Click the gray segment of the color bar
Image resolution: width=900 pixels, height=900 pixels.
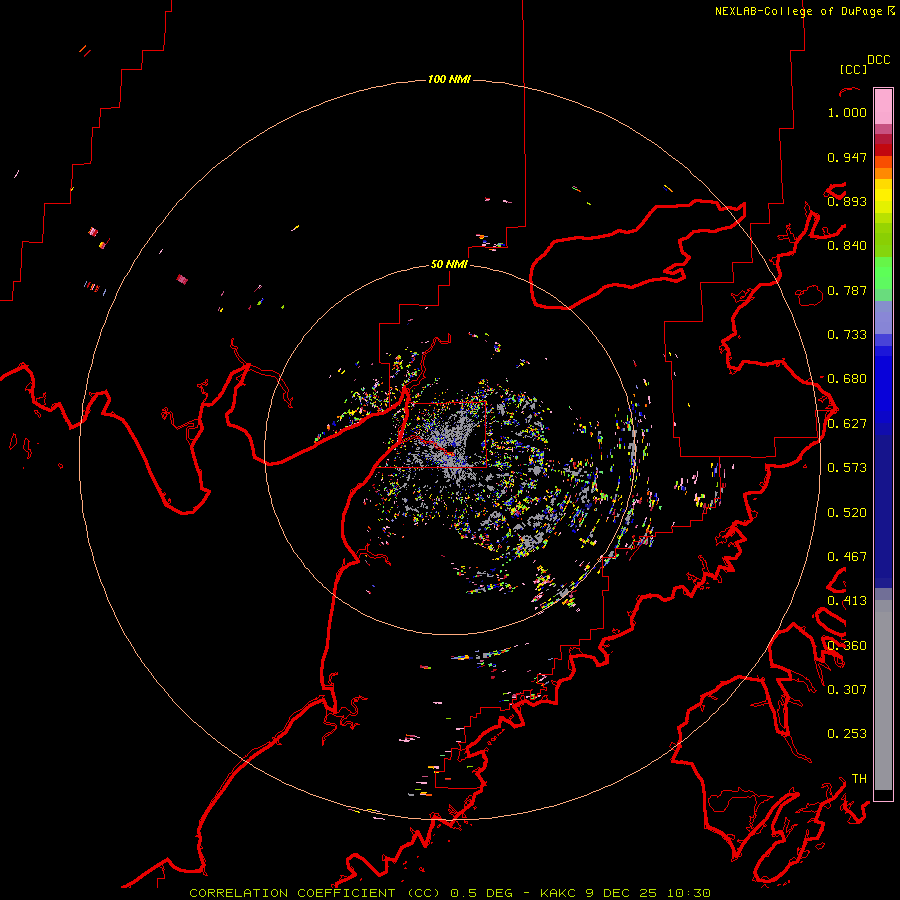click(883, 695)
